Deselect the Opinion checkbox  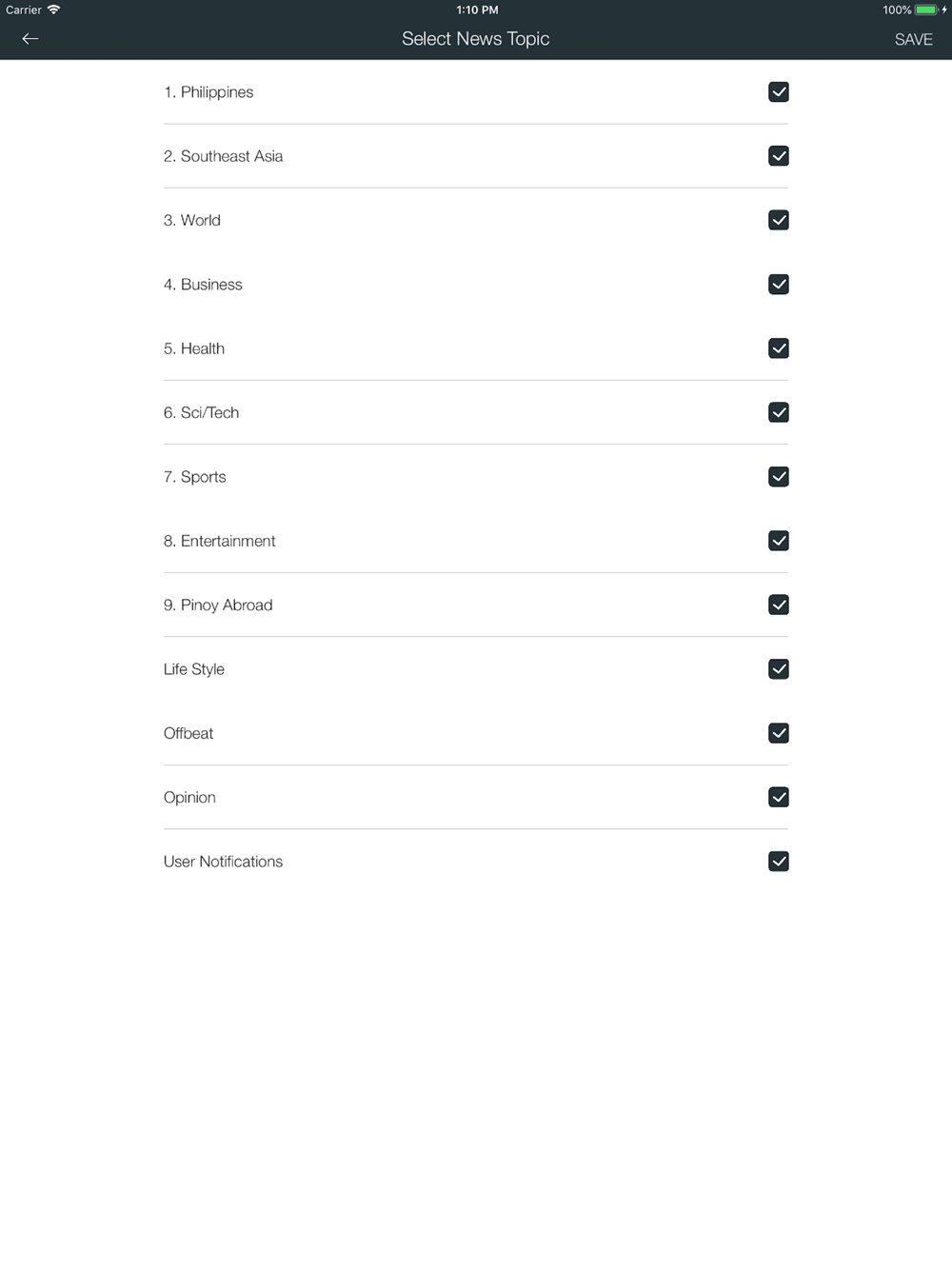tap(779, 797)
